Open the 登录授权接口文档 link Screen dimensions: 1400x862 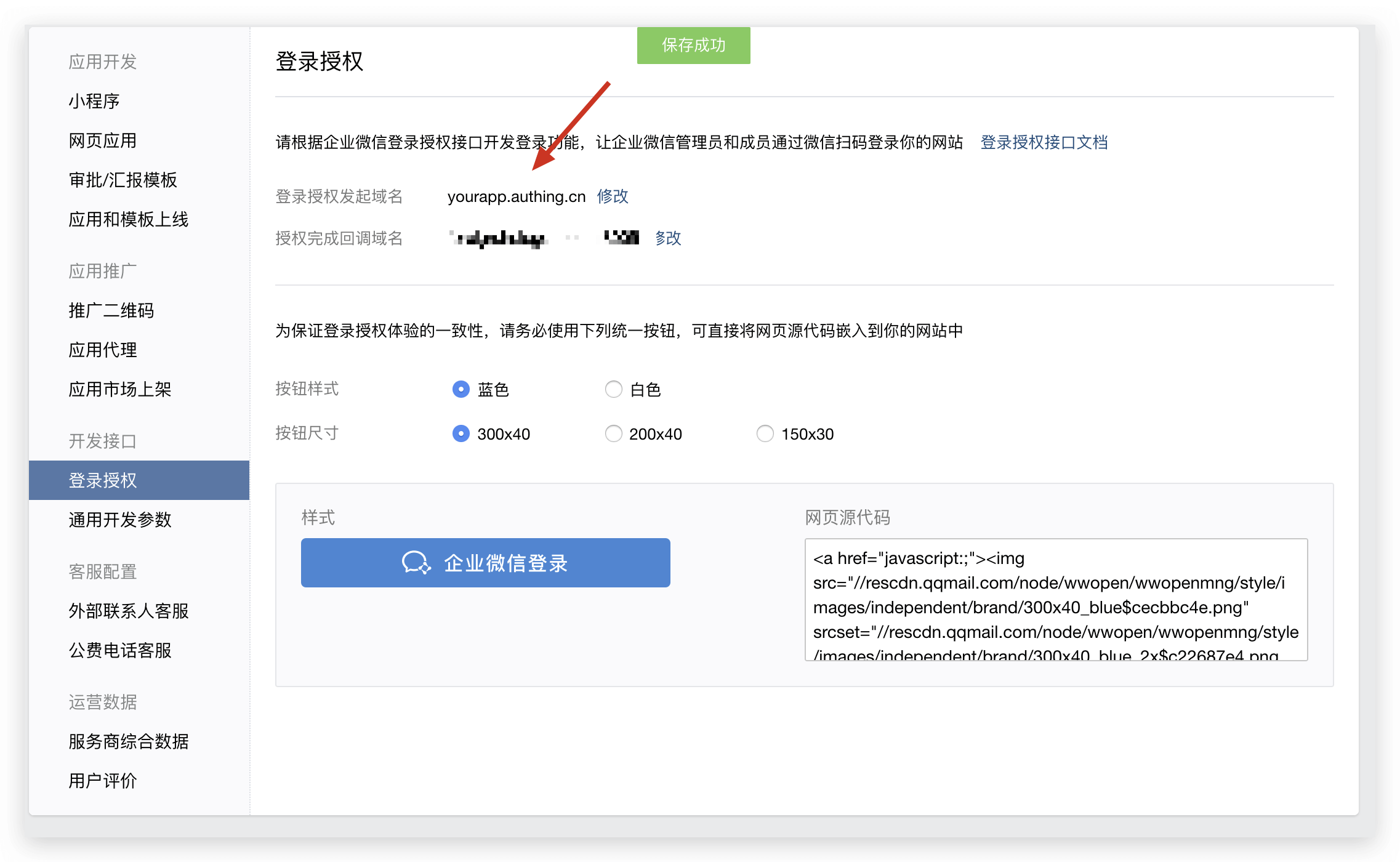click(1044, 142)
